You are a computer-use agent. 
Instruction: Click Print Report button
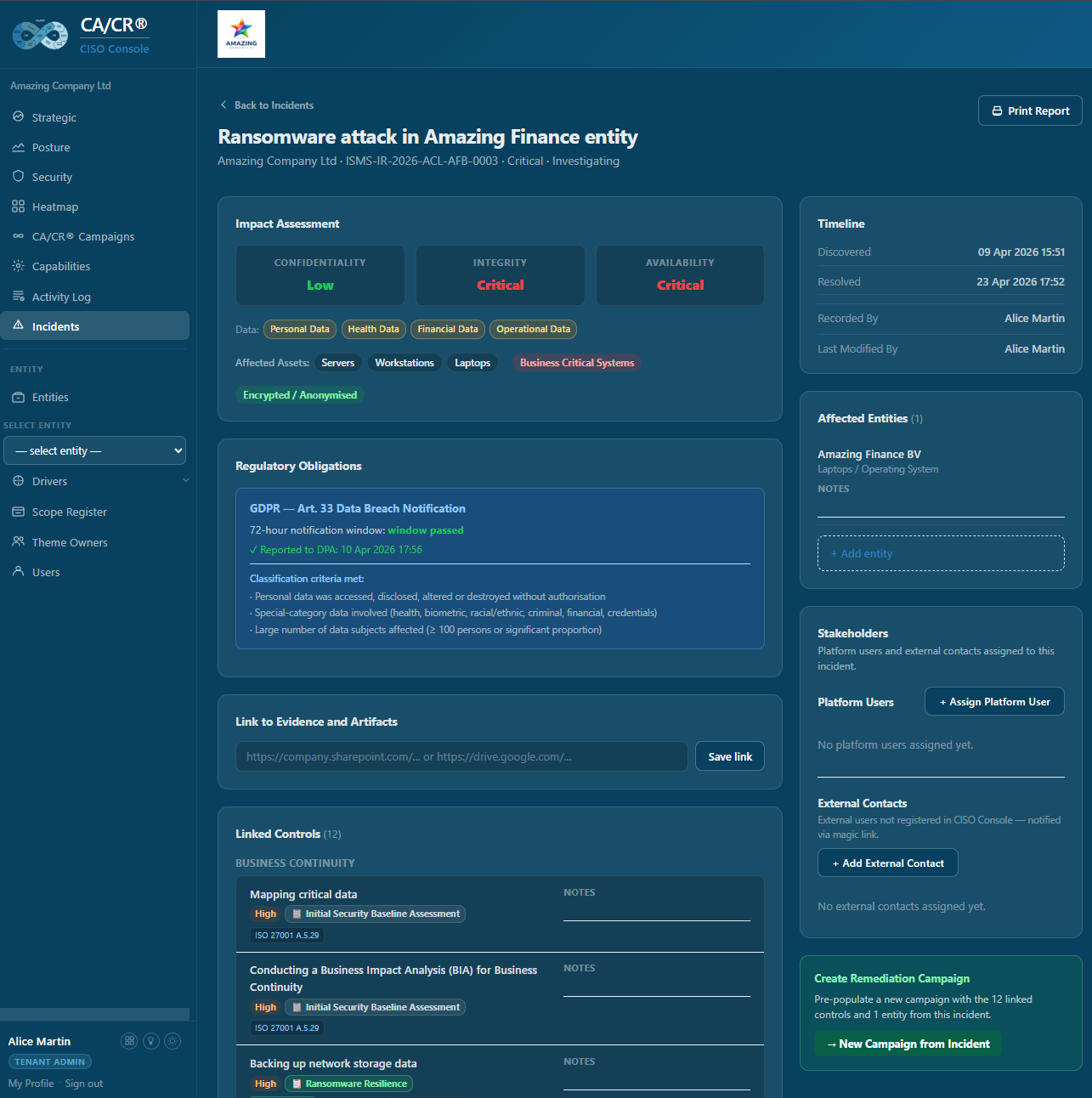1030,110
